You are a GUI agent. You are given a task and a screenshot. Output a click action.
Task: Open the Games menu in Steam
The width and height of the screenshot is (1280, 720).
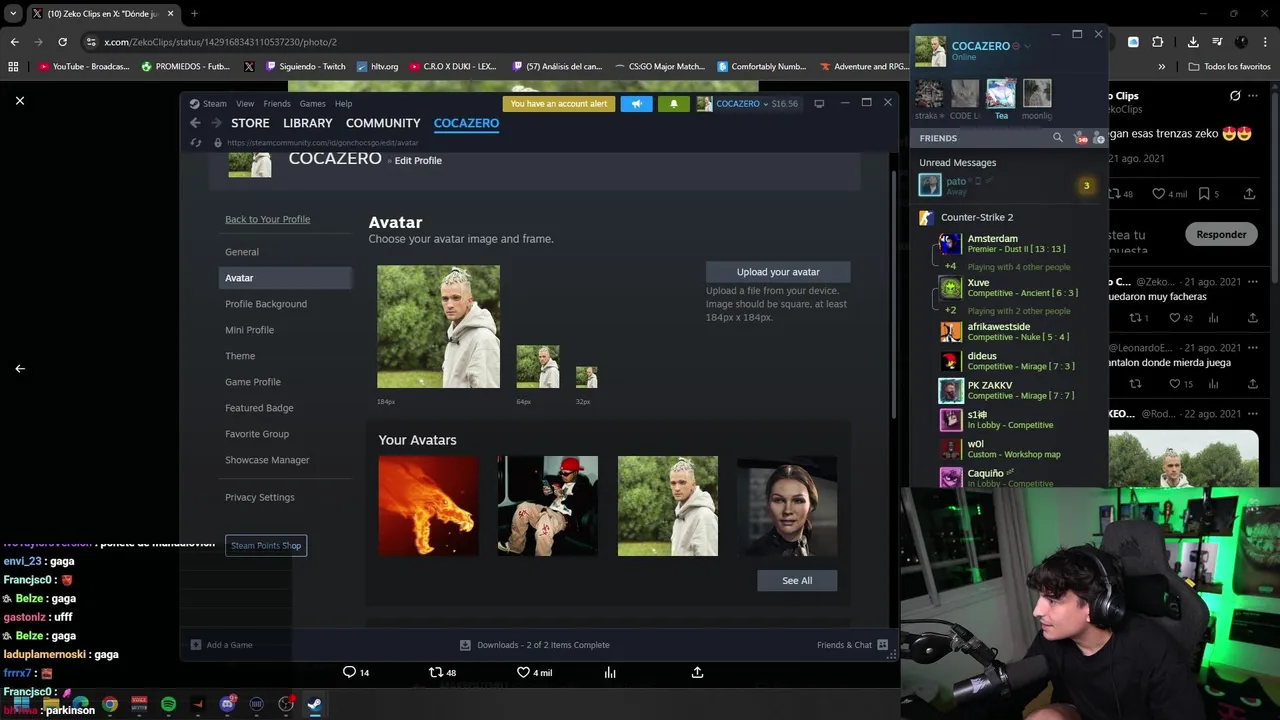tap(313, 104)
